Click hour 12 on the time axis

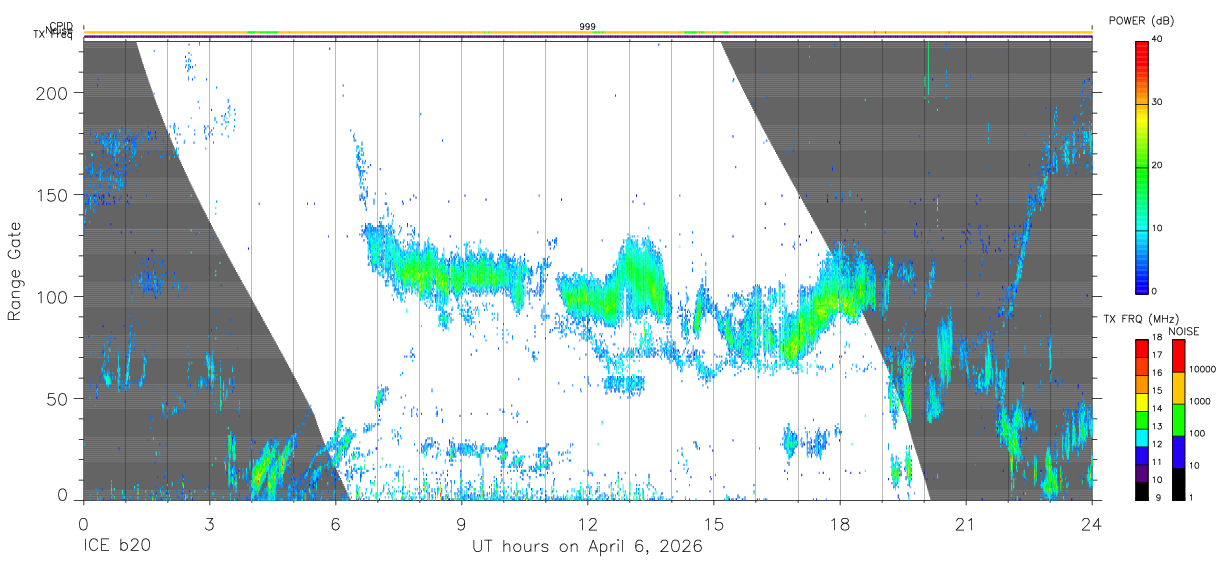[x=588, y=524]
